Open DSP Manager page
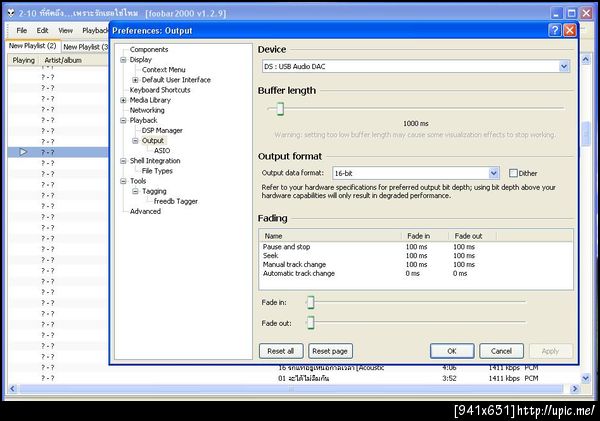This screenshot has width=600, height=421. pos(162,131)
